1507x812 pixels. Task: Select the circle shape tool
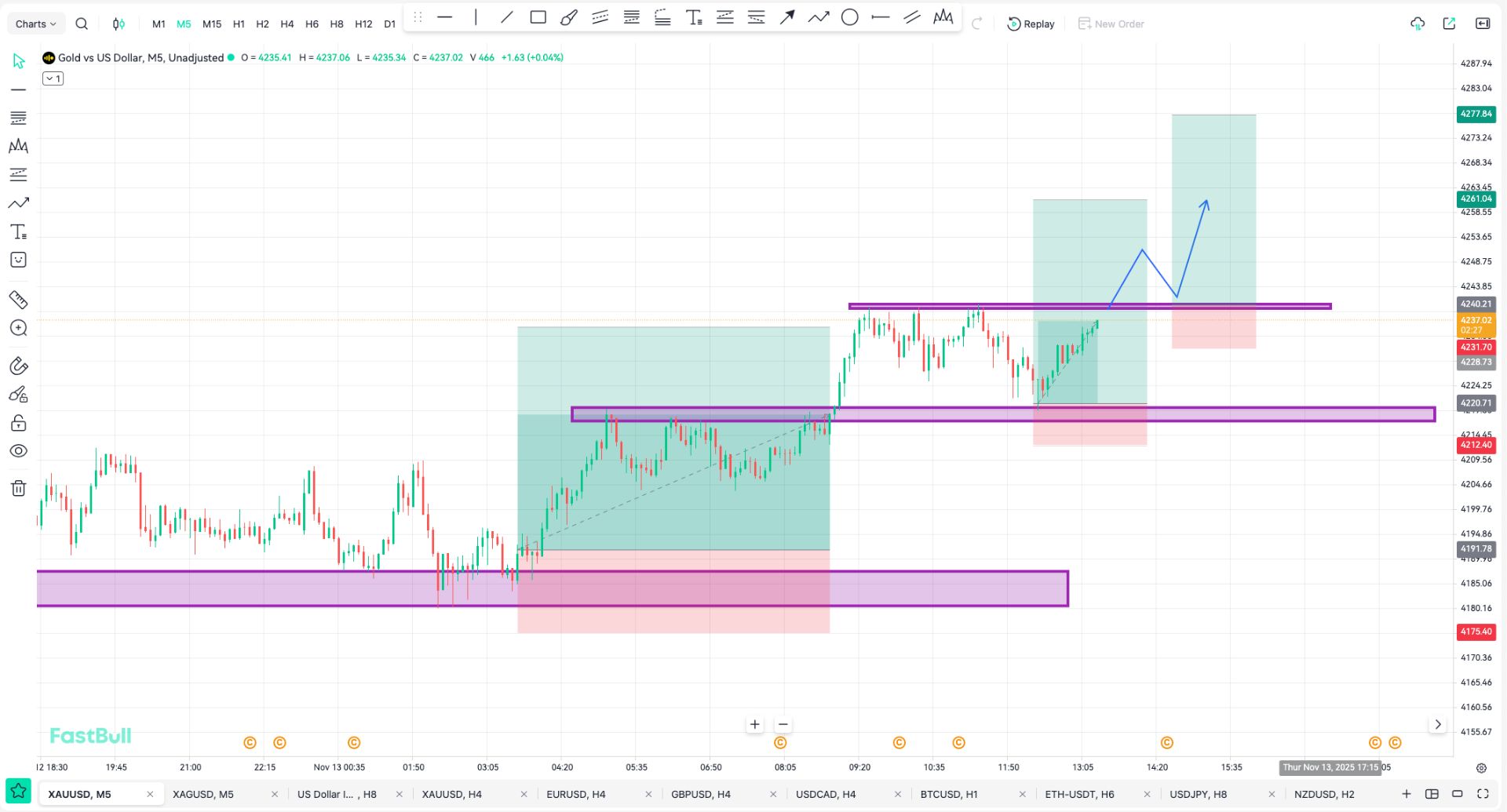tap(849, 17)
